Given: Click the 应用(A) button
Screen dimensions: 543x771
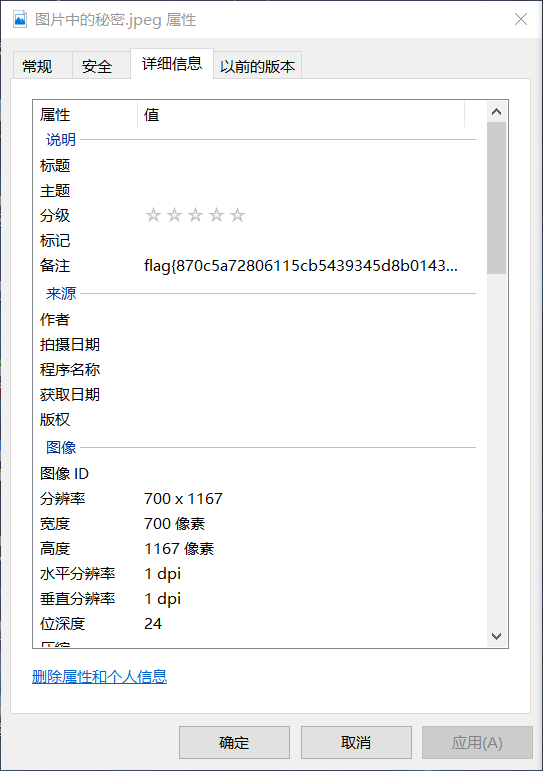Looking at the screenshot, I should pos(477,742).
